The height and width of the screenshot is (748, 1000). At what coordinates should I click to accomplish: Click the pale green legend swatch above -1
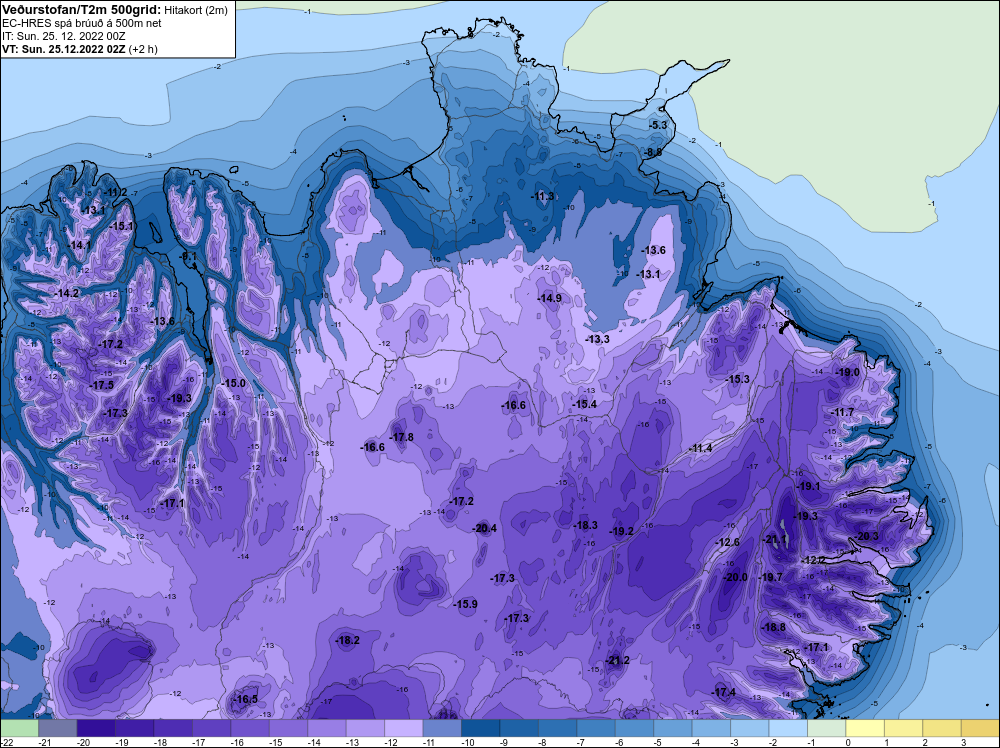point(827,728)
